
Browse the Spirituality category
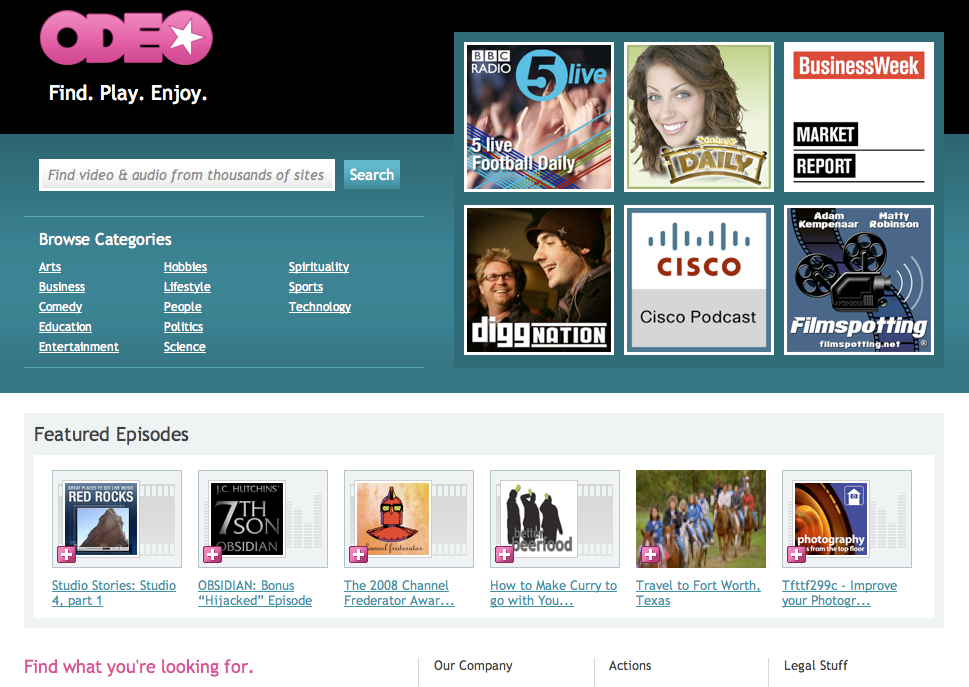point(319,267)
